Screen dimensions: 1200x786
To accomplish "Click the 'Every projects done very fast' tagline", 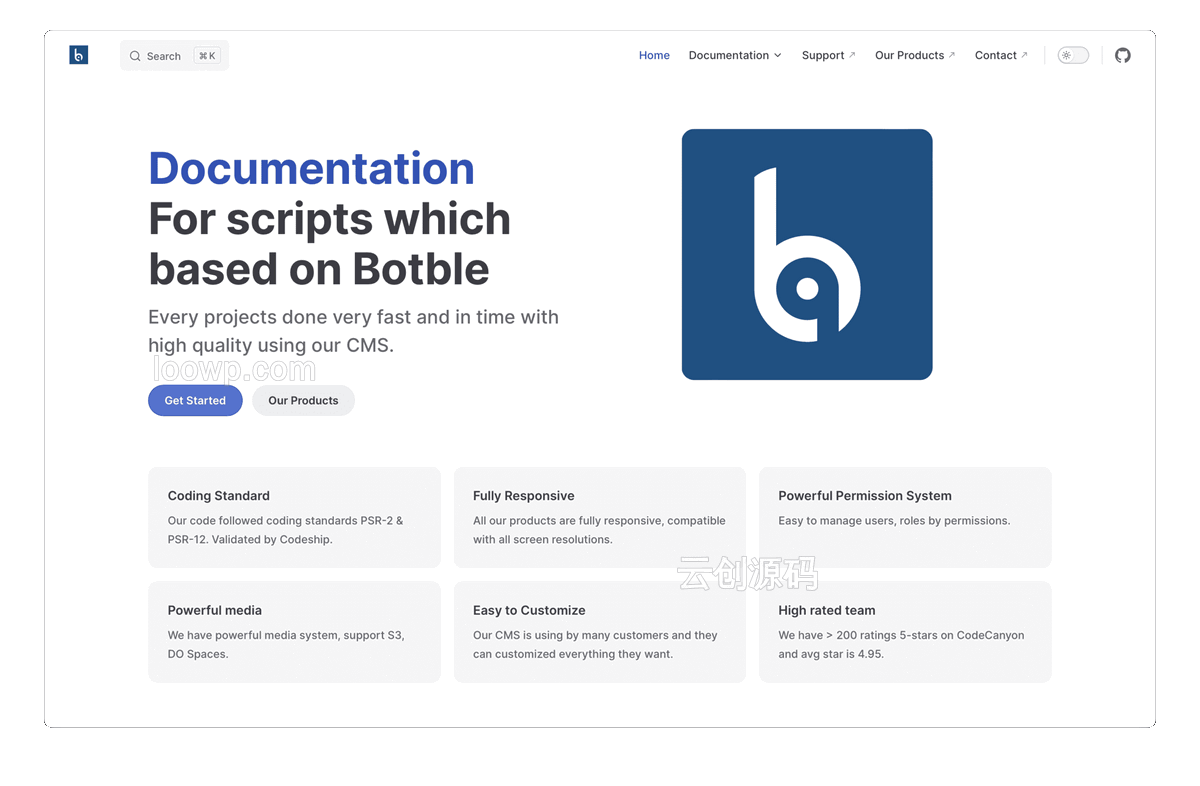I will (353, 331).
